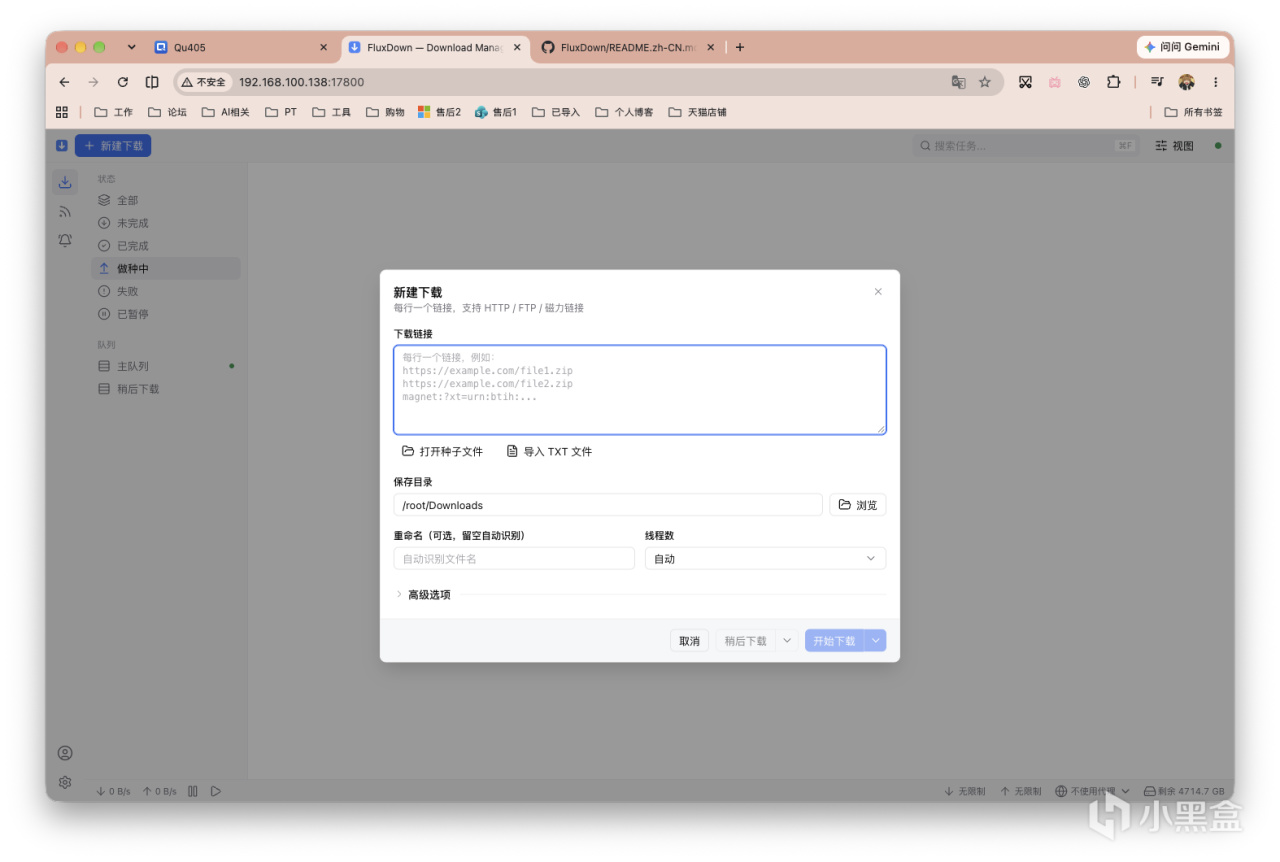Open the RSS feed section icon

click(x=65, y=211)
